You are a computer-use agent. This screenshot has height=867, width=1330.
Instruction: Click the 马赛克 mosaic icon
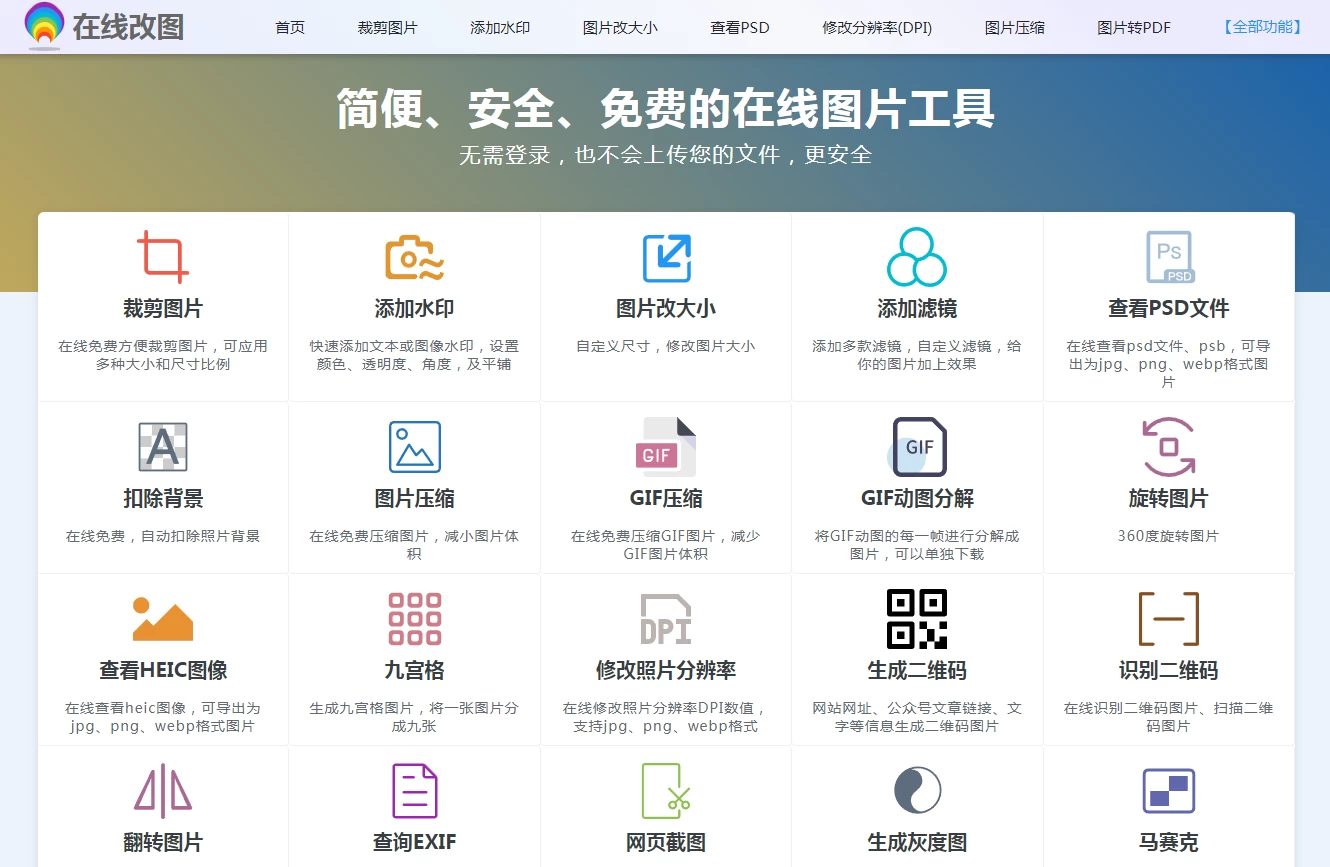click(x=1168, y=789)
